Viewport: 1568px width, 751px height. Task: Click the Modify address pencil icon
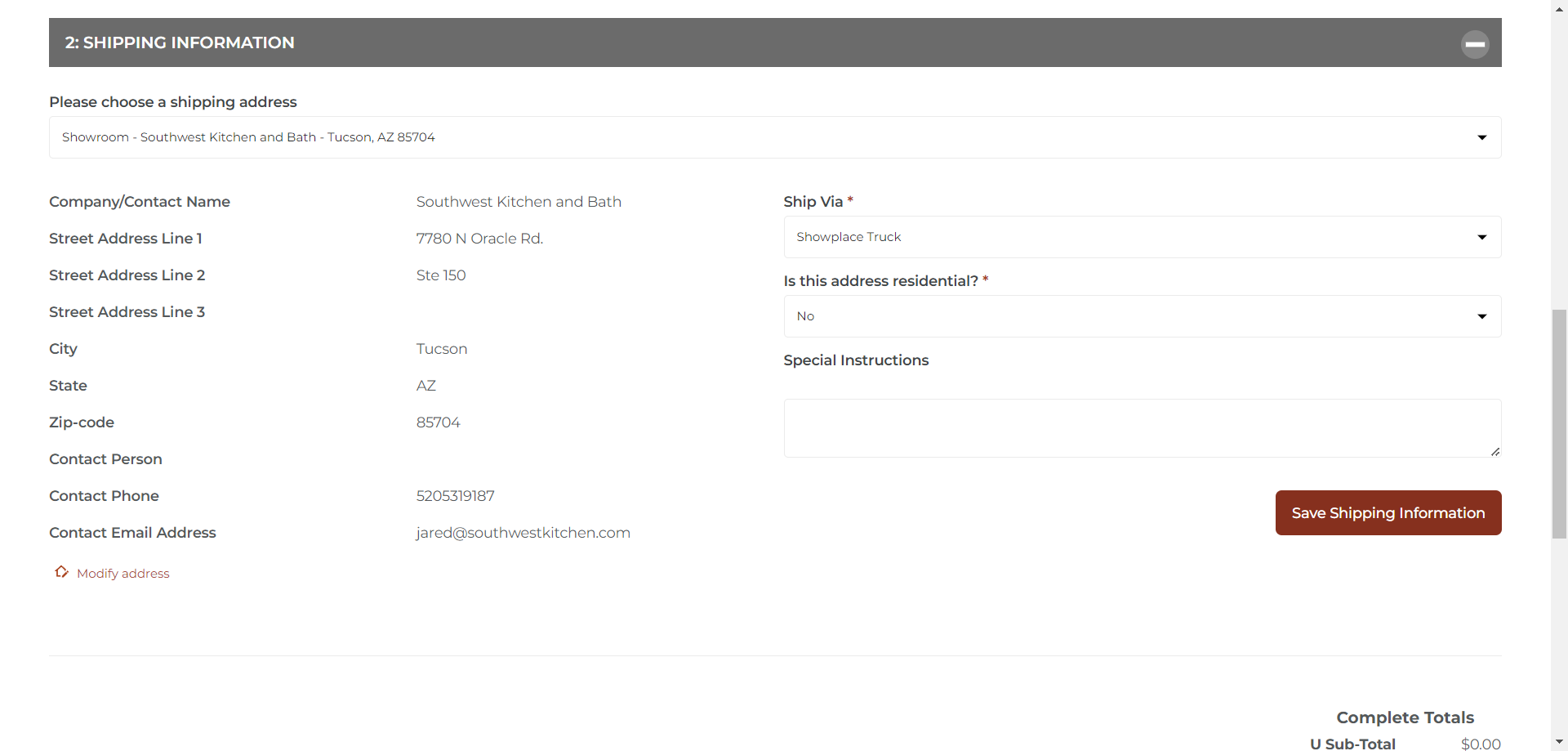pos(61,572)
